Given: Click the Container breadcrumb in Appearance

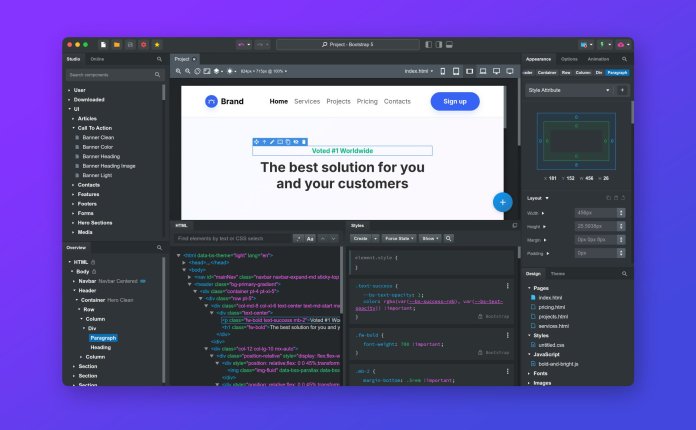Looking at the screenshot, I should coord(547,72).
